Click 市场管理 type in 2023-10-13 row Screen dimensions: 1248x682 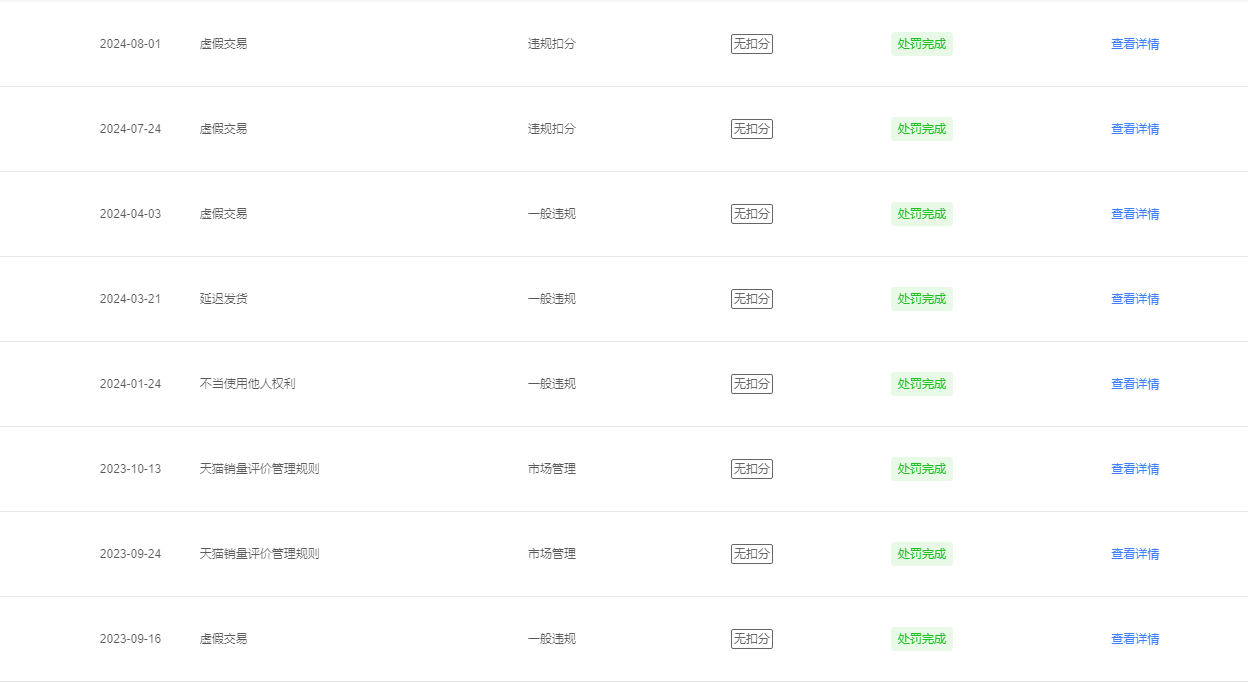tap(552, 469)
